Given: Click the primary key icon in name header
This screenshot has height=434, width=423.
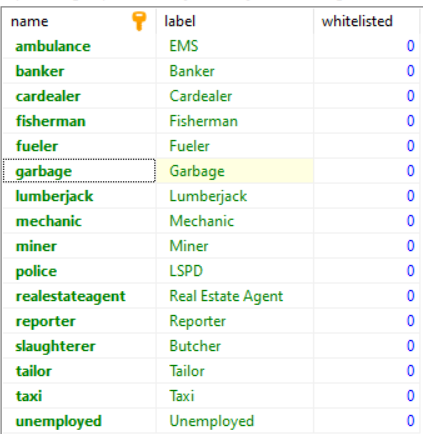Looking at the screenshot, I should (139, 21).
